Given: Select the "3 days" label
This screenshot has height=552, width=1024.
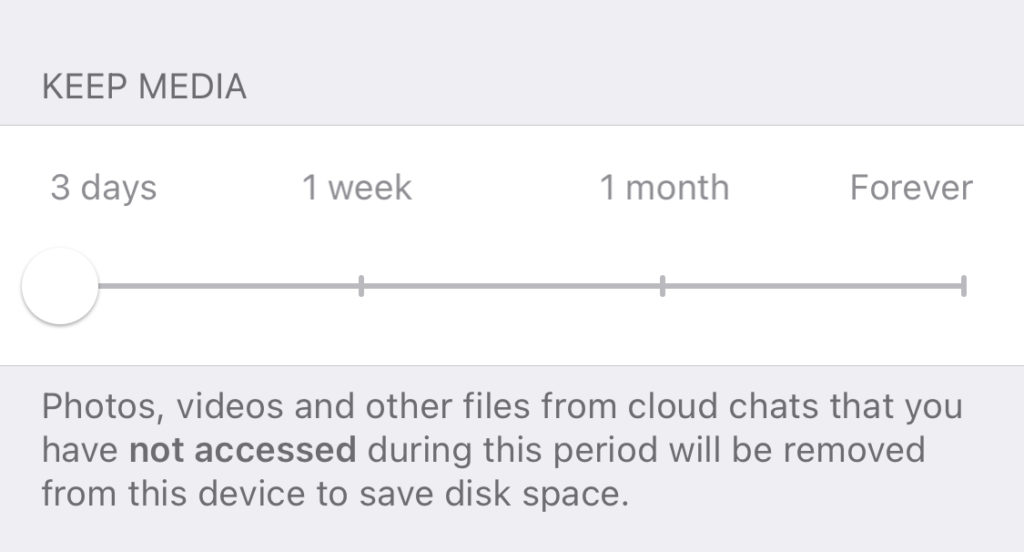Looking at the screenshot, I should (x=103, y=188).
